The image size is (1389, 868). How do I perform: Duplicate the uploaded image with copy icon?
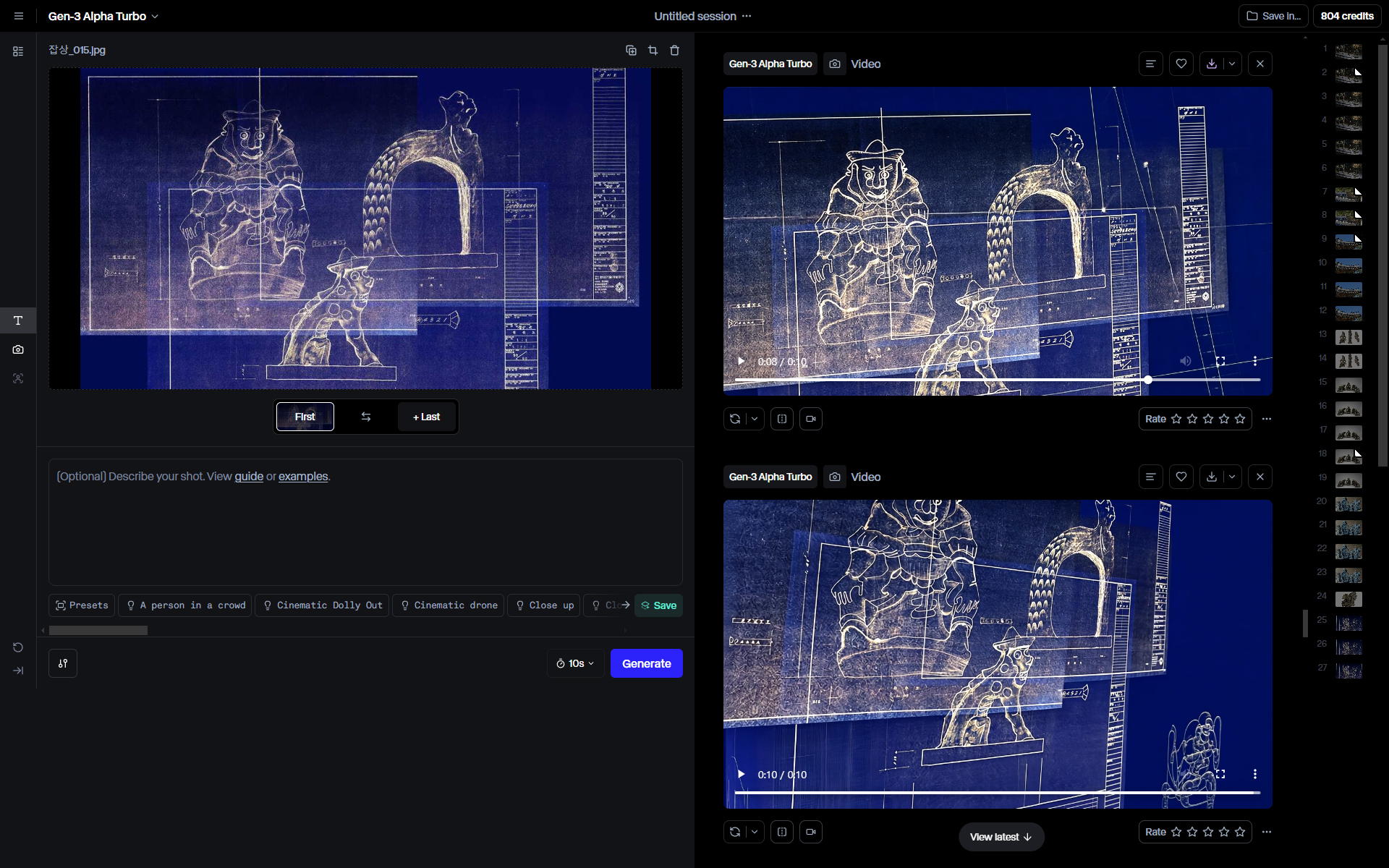click(x=631, y=50)
